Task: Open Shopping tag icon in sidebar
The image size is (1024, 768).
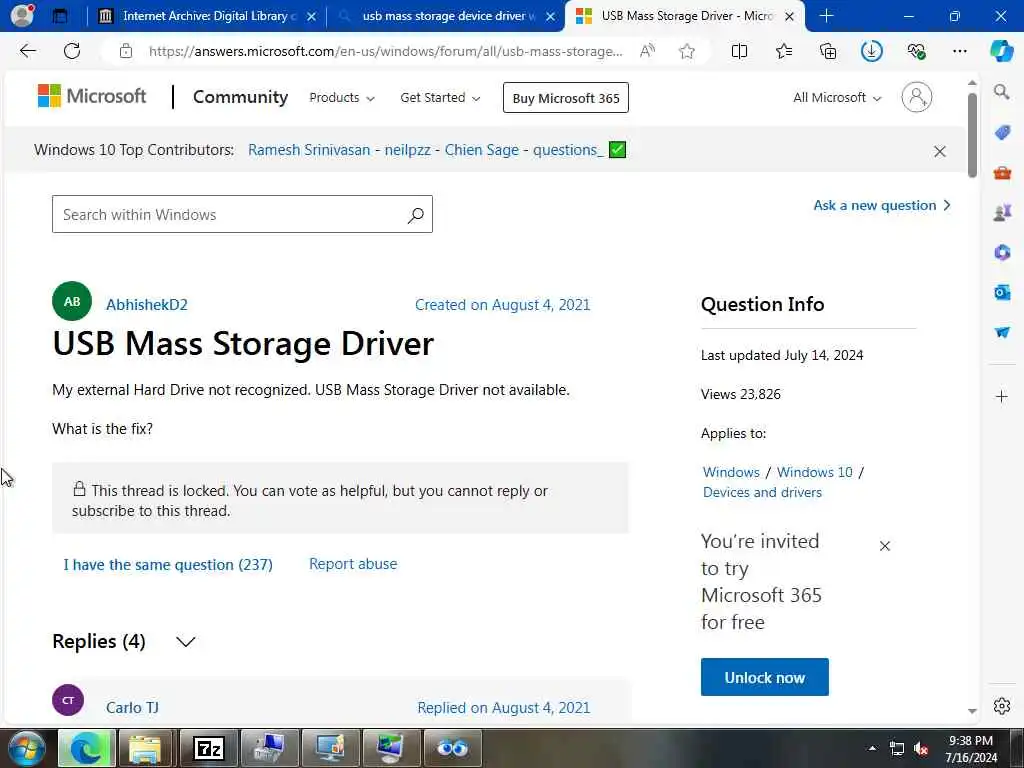Action: coord(1002,132)
